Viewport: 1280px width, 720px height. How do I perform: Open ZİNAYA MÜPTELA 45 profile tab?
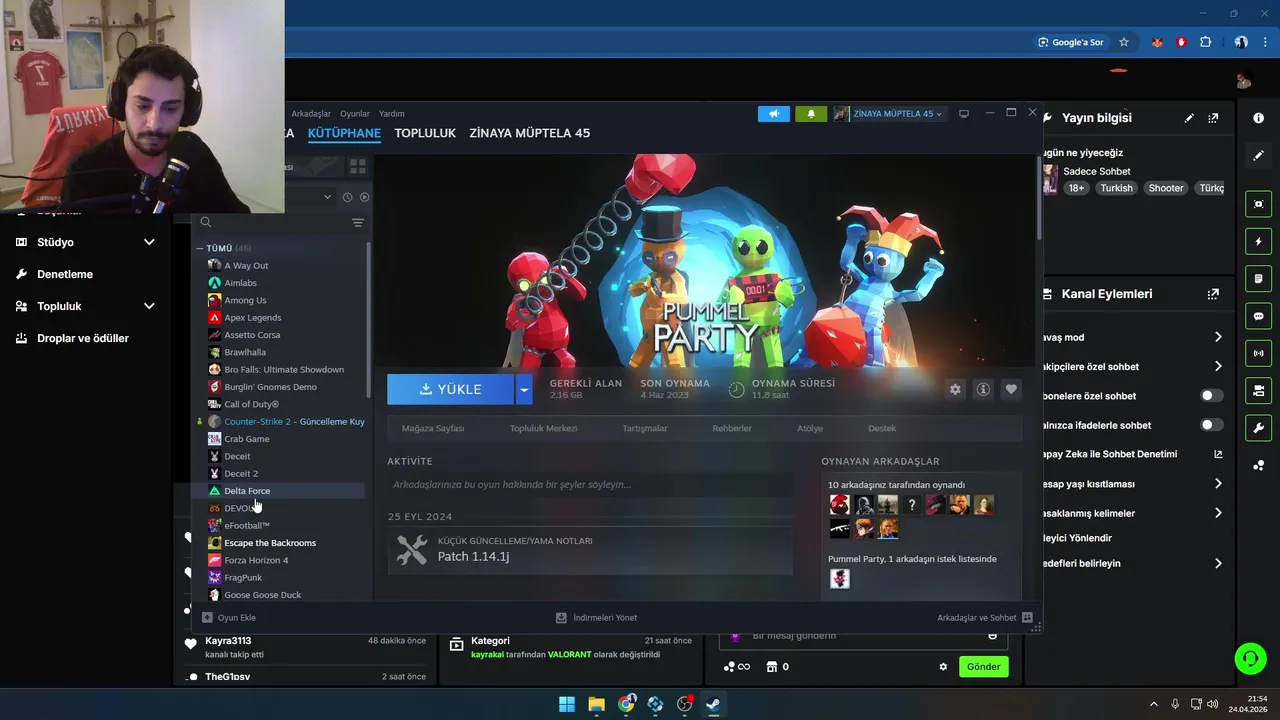(530, 133)
